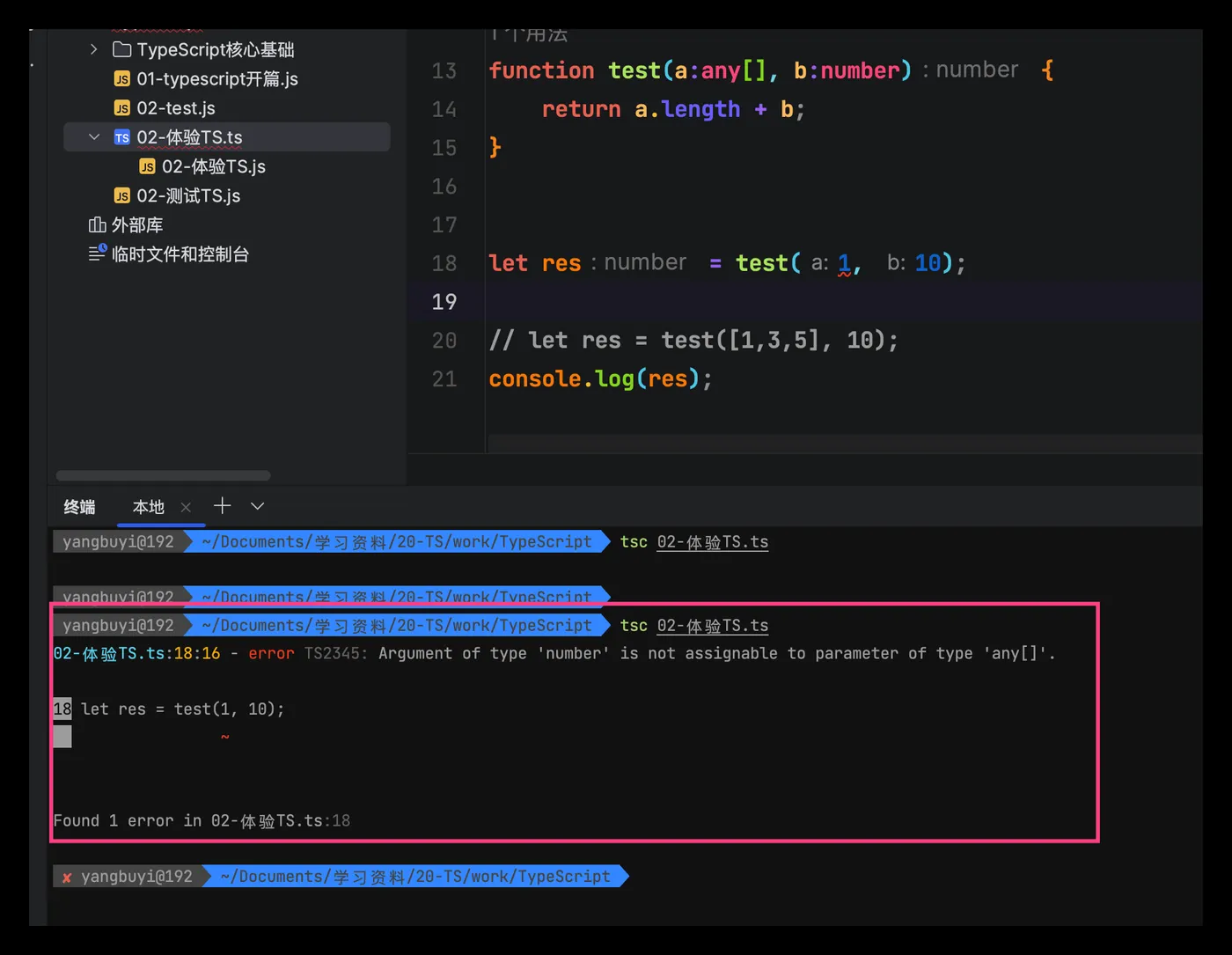Switch to the 本地 terminal tab
1232x955 pixels.
[x=148, y=507]
